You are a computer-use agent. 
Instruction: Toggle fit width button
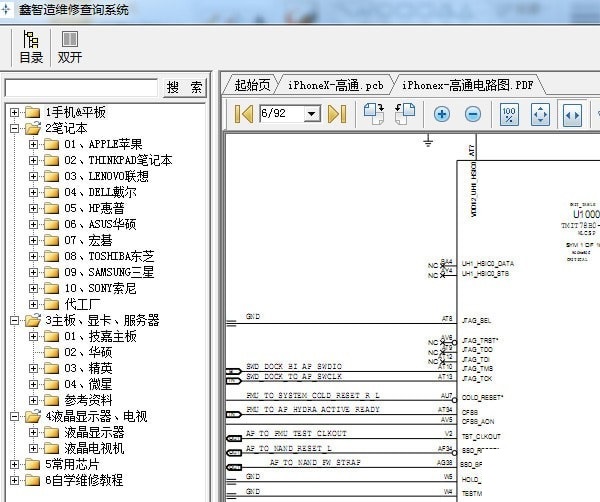pyautogui.click(x=572, y=114)
